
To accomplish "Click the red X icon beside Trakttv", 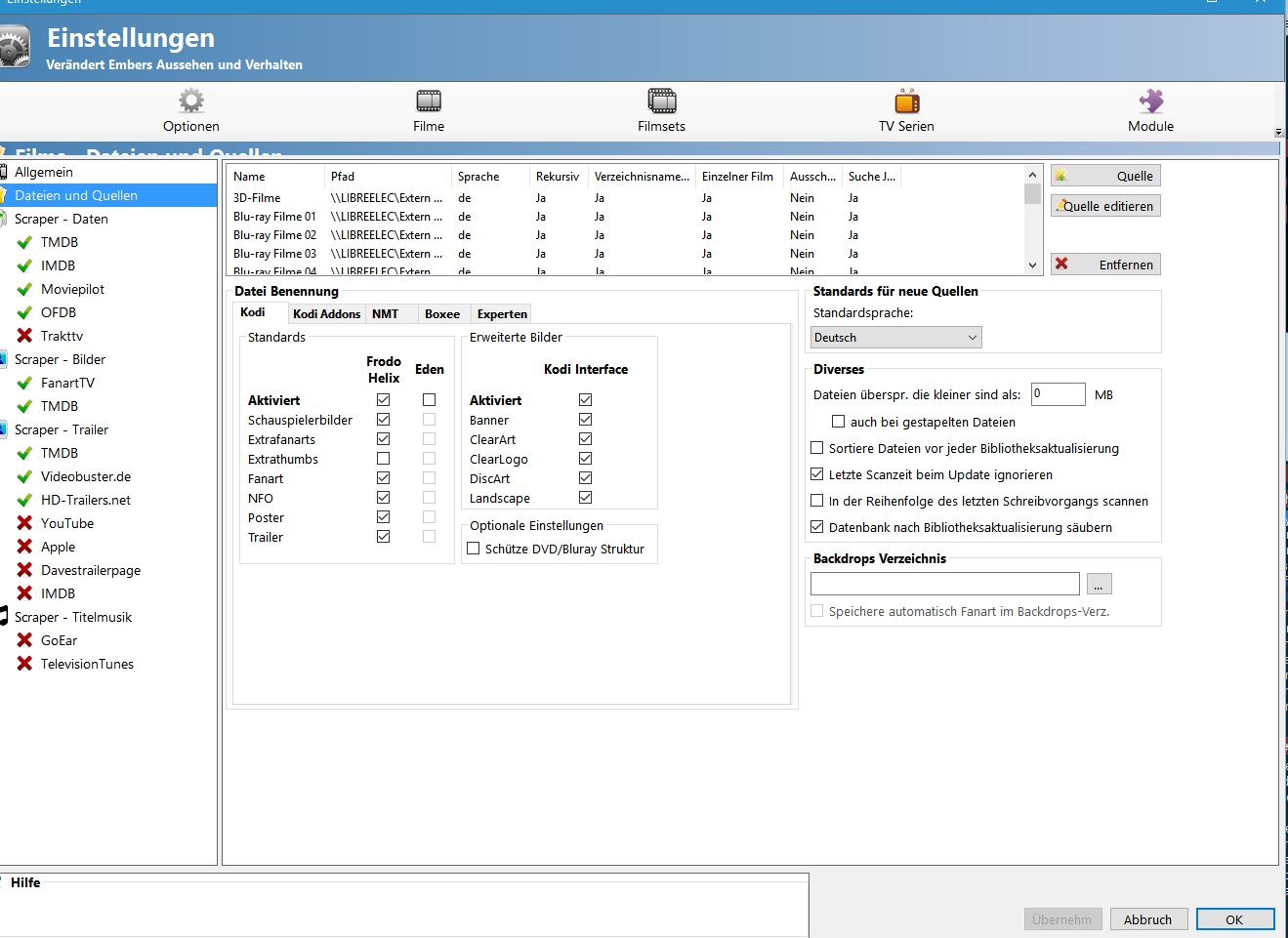I will click(24, 336).
